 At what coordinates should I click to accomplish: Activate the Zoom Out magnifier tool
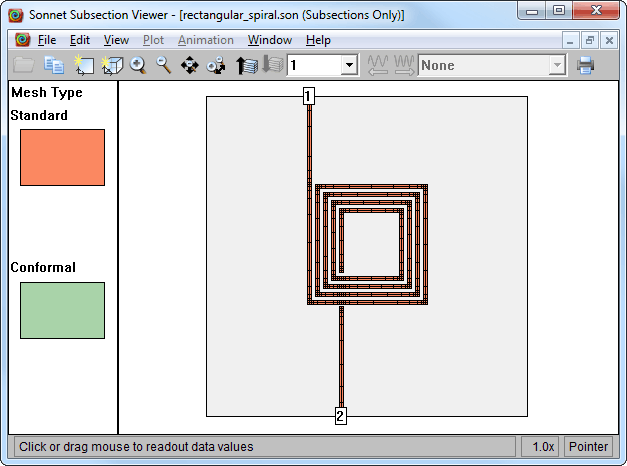point(164,65)
